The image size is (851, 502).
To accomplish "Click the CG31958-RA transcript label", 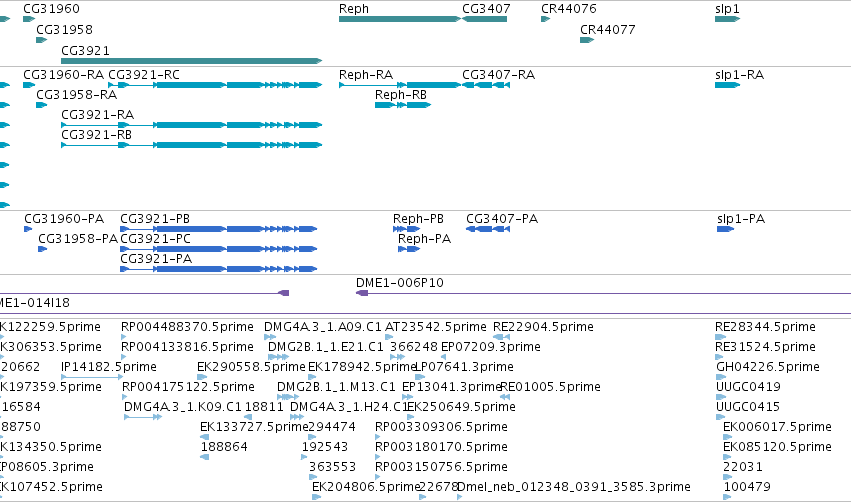I will click(x=77, y=94).
